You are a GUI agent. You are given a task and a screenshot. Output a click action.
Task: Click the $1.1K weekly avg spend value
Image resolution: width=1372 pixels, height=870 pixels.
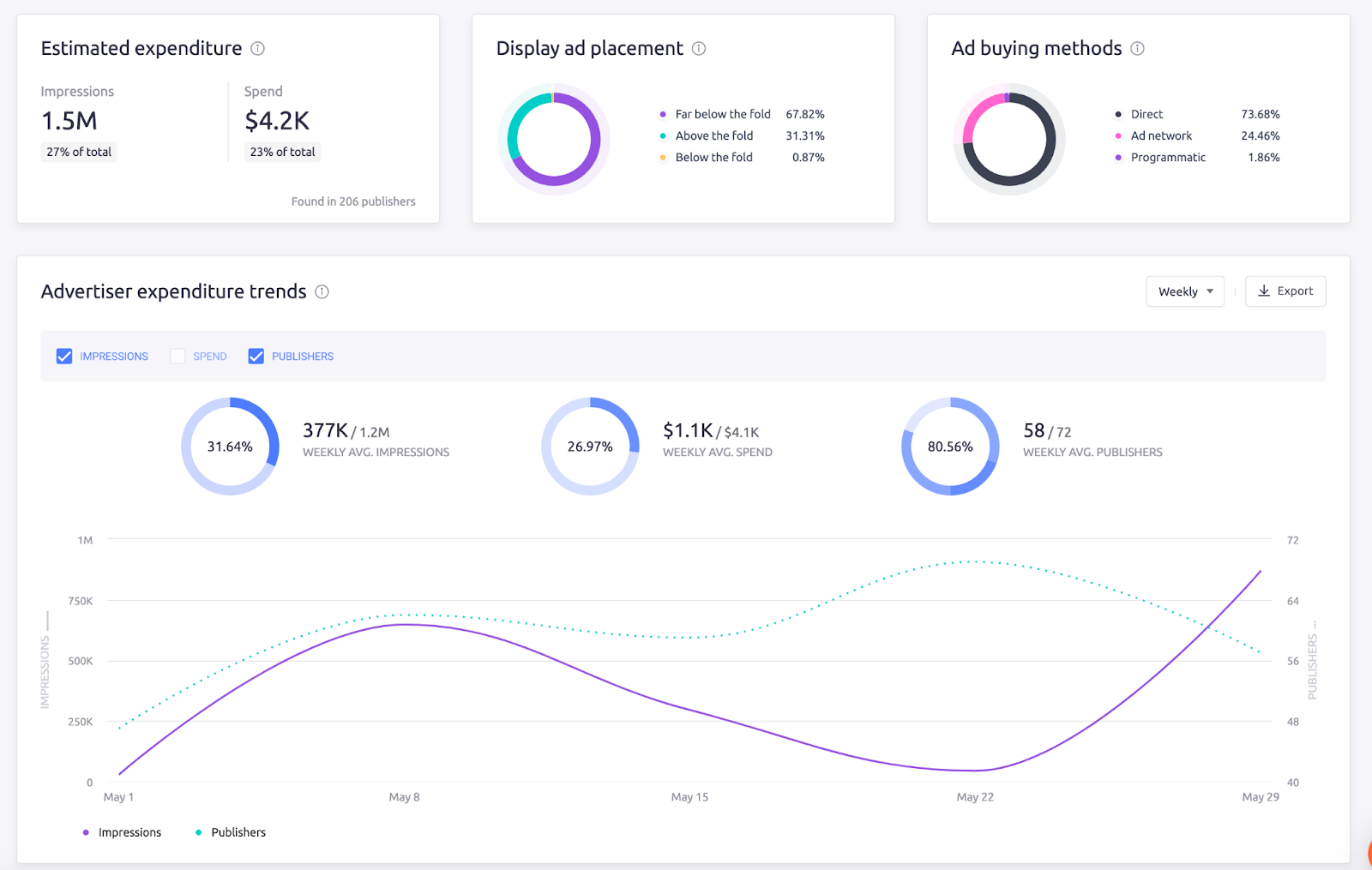(688, 430)
